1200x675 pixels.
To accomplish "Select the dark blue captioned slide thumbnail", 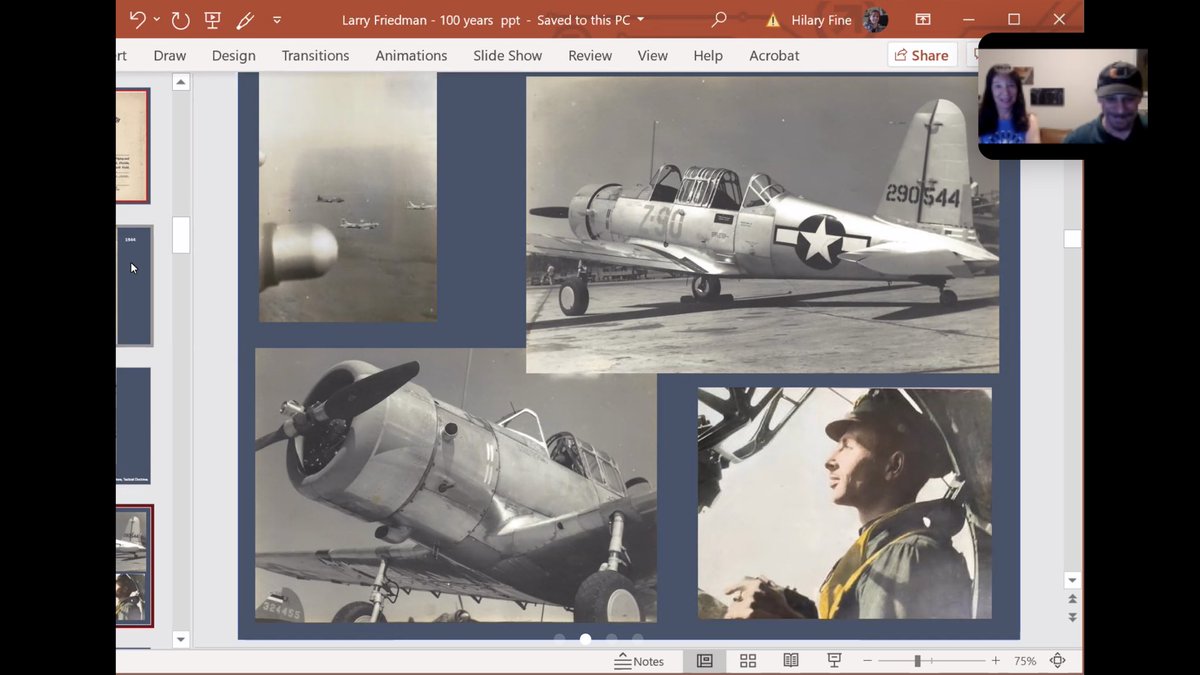I will click(x=133, y=426).
